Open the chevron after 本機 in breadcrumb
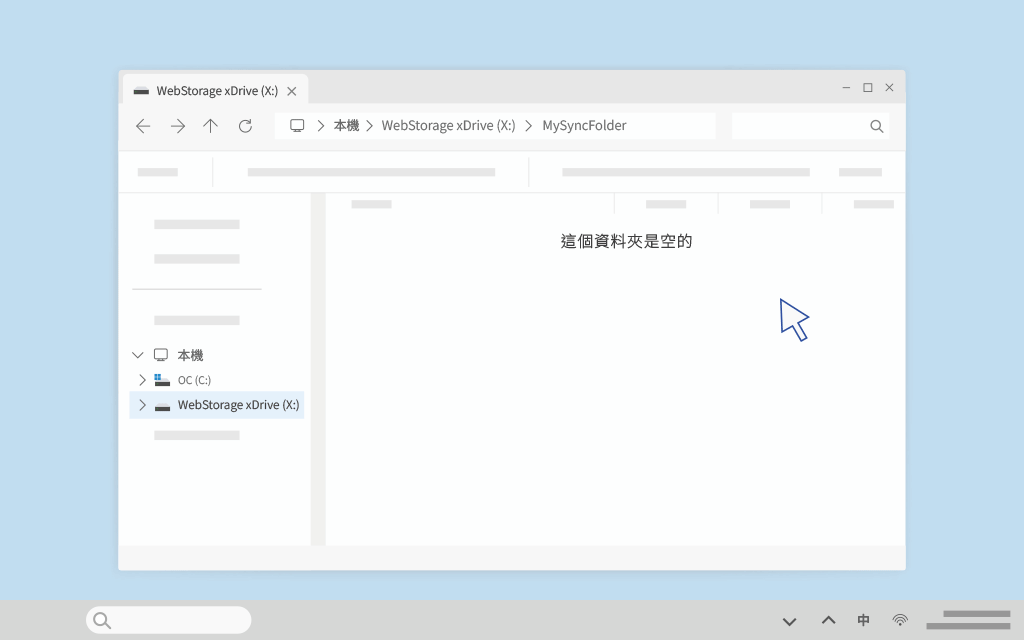1024x640 pixels. (370, 125)
